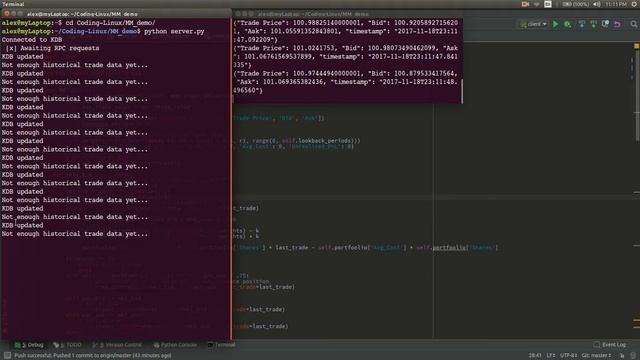
Task: Open the keyboard layout indicator in top panel
Action: pos(548,4)
